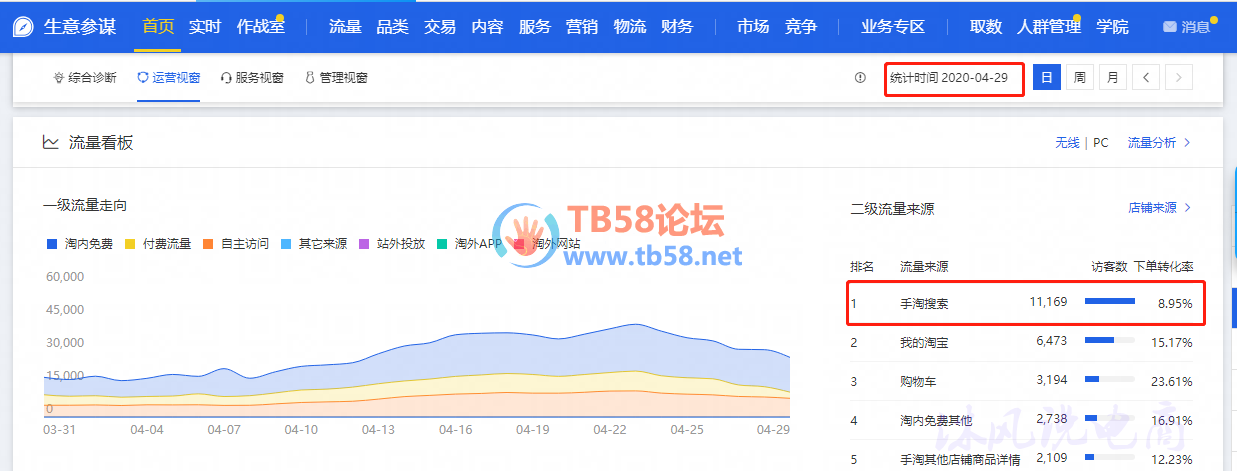
Task: Click the 生意参谋 logo icon
Action: [23, 27]
